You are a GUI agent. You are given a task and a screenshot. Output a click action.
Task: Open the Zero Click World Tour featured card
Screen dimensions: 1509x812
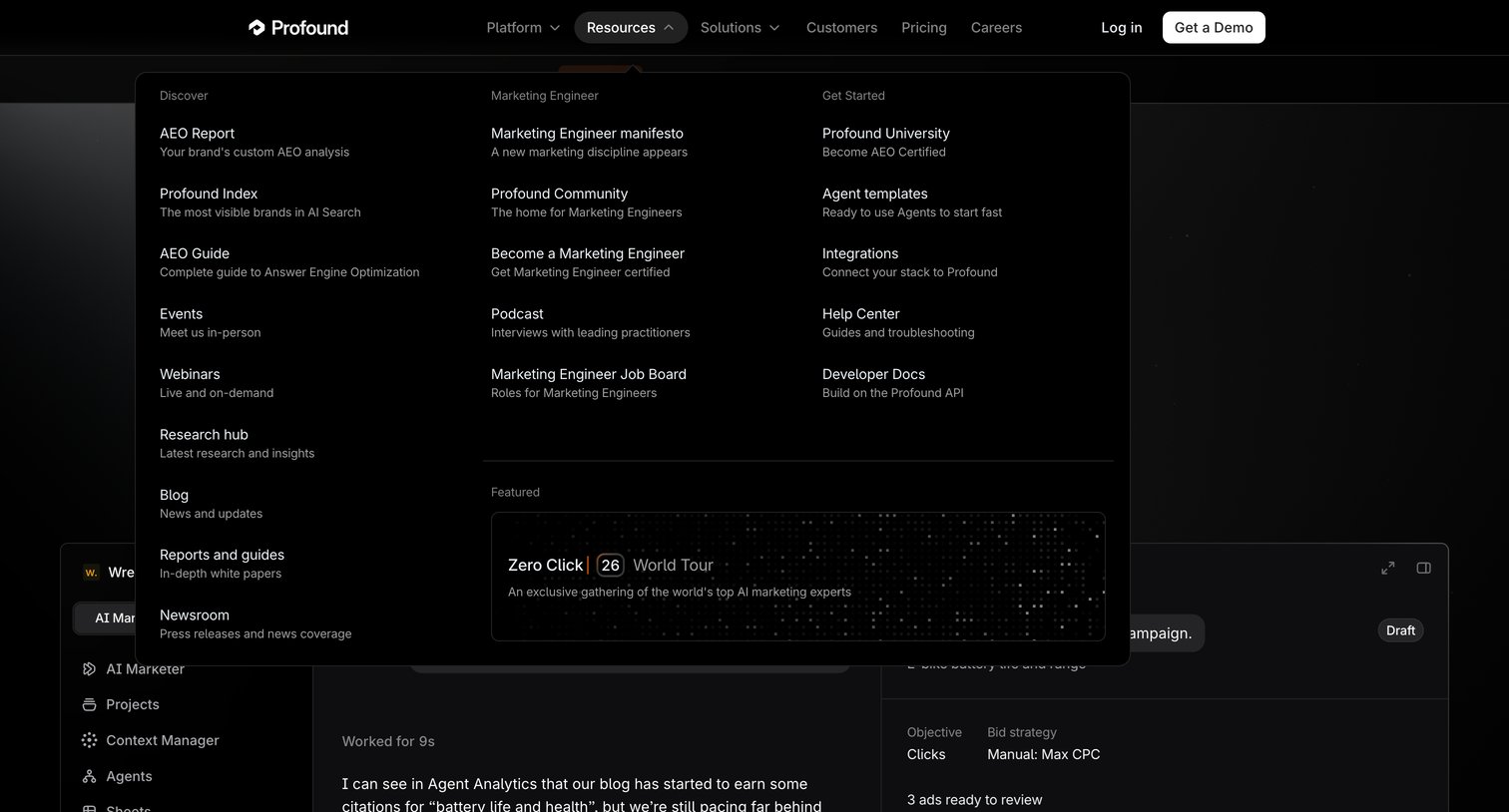point(797,577)
